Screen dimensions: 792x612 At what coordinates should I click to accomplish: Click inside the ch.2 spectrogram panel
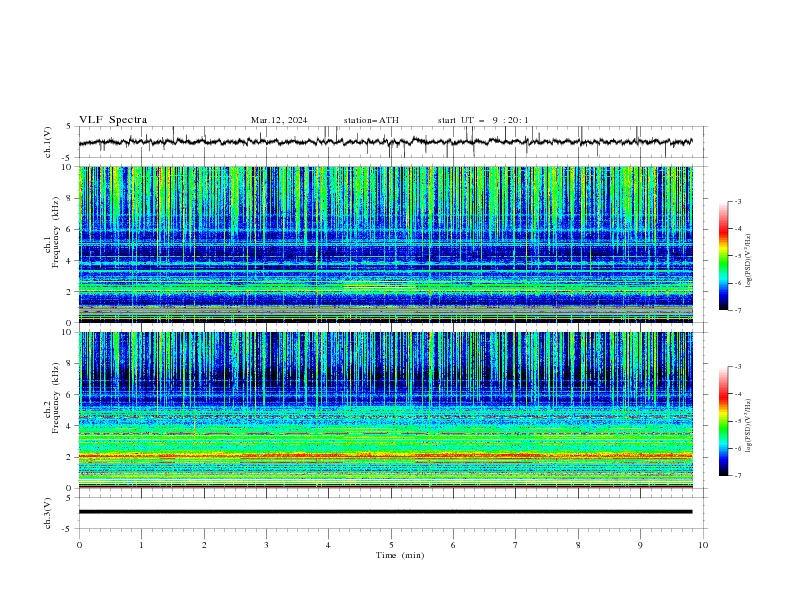click(x=385, y=410)
